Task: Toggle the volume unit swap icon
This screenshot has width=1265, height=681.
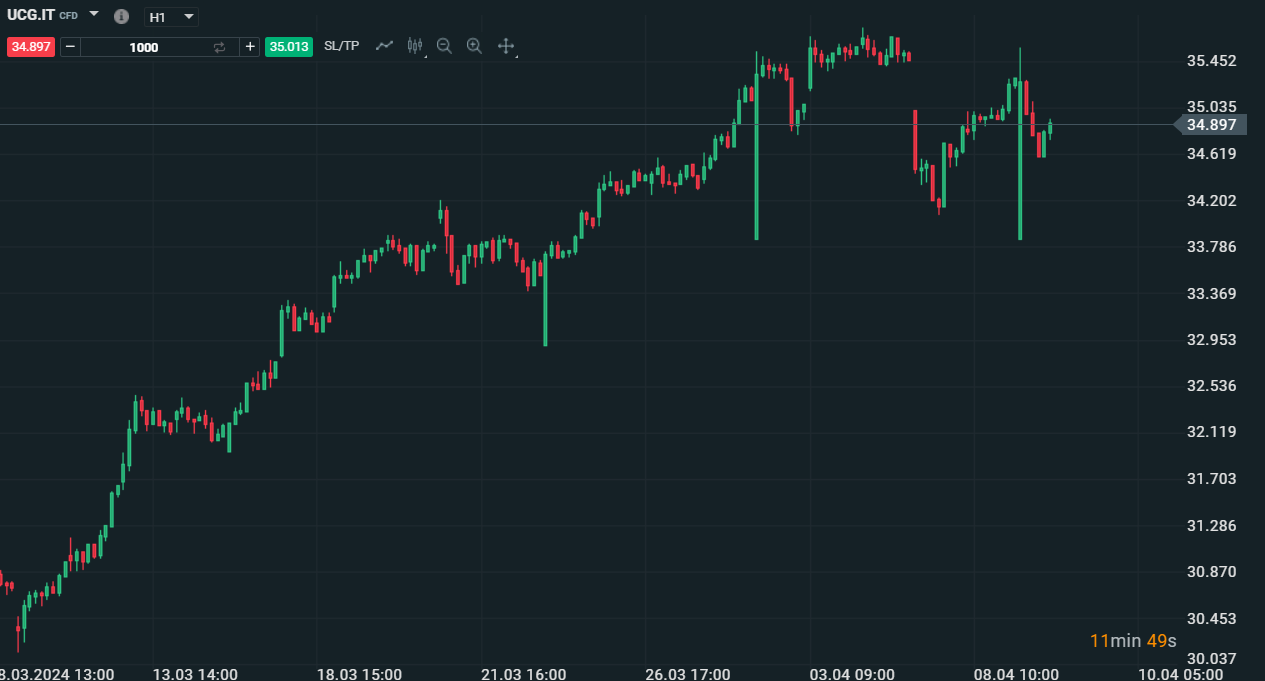Action: click(220, 47)
